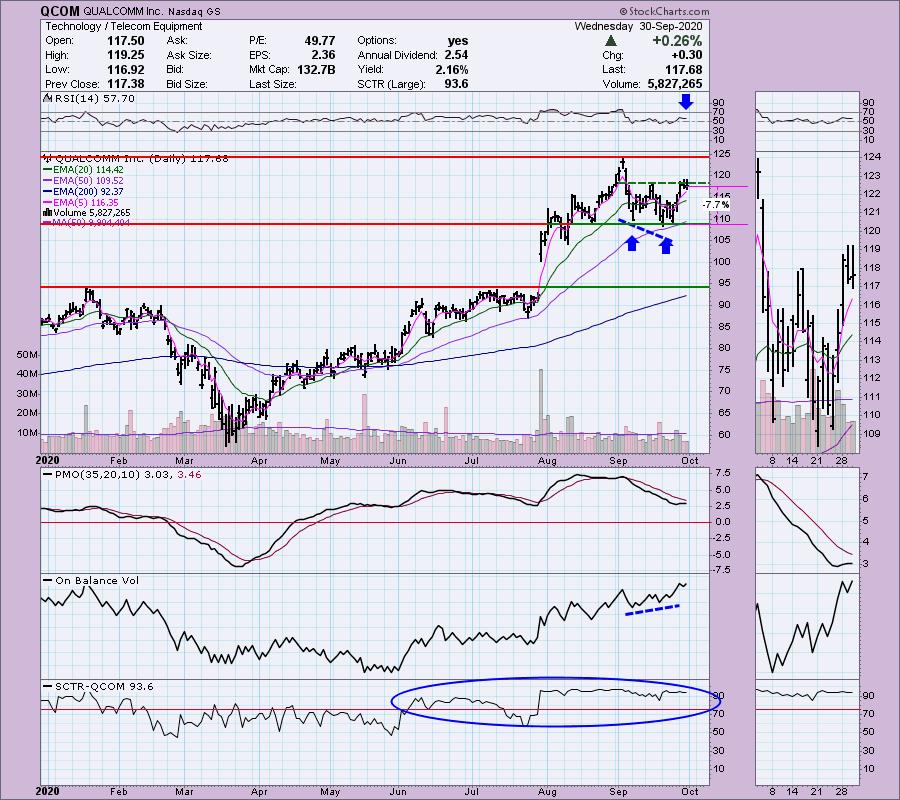Click the P/E value 49.77
This screenshot has height=800, width=900.
(320, 41)
